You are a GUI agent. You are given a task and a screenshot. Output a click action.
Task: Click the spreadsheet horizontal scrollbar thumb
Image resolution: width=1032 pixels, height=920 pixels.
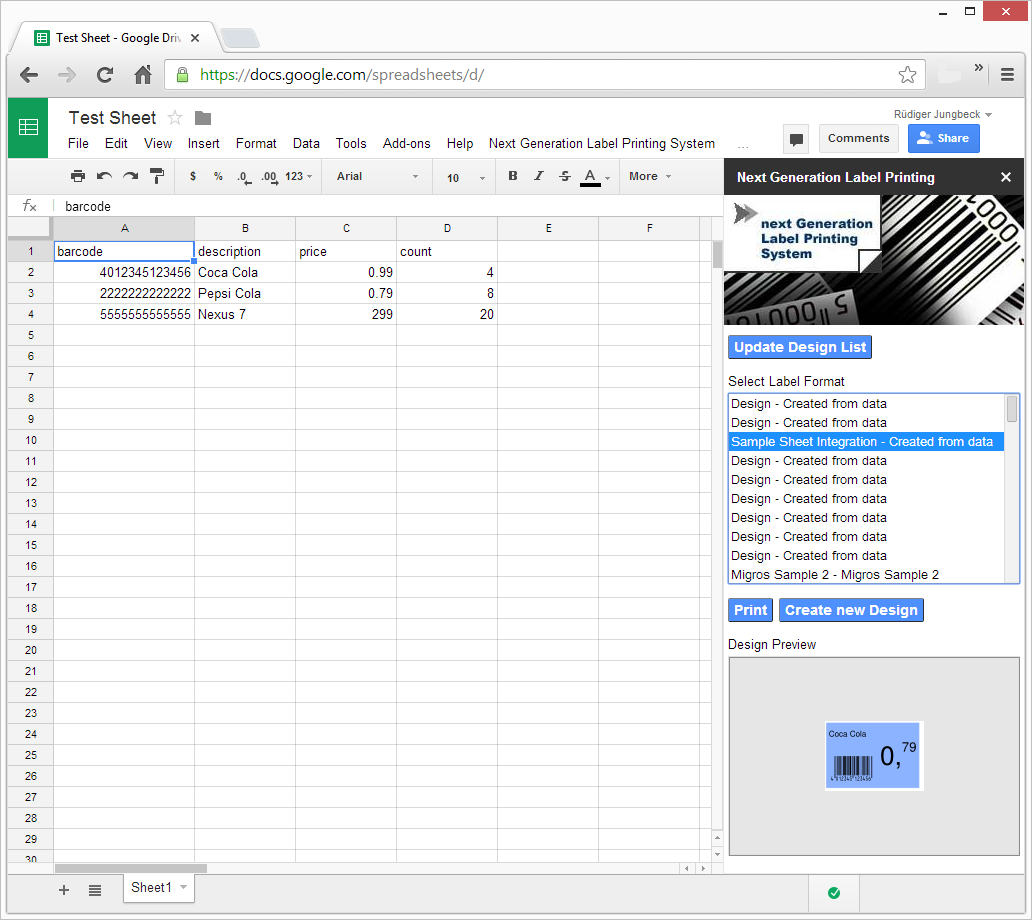(x=131, y=869)
